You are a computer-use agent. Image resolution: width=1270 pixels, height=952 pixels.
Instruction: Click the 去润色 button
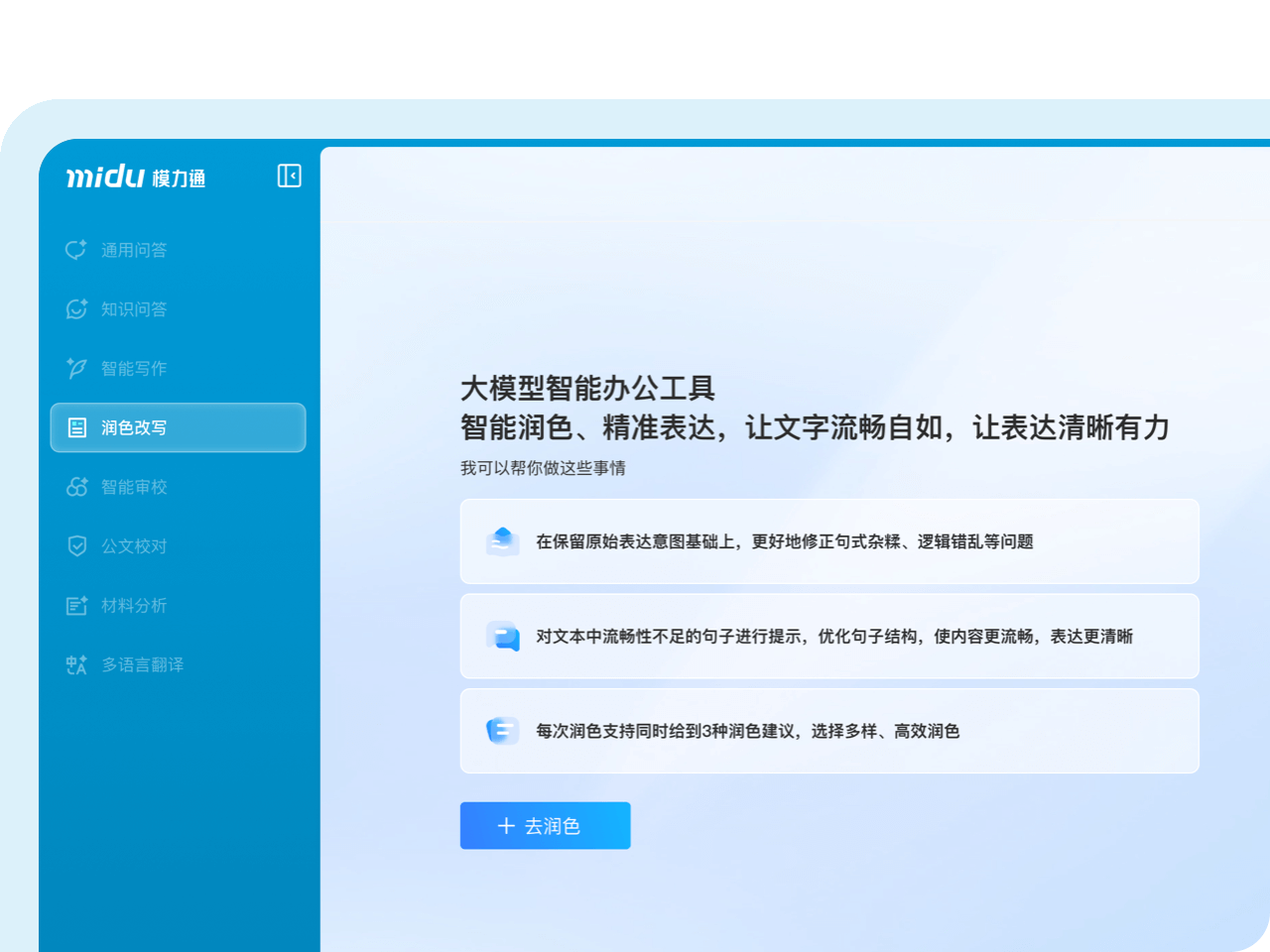[546, 826]
